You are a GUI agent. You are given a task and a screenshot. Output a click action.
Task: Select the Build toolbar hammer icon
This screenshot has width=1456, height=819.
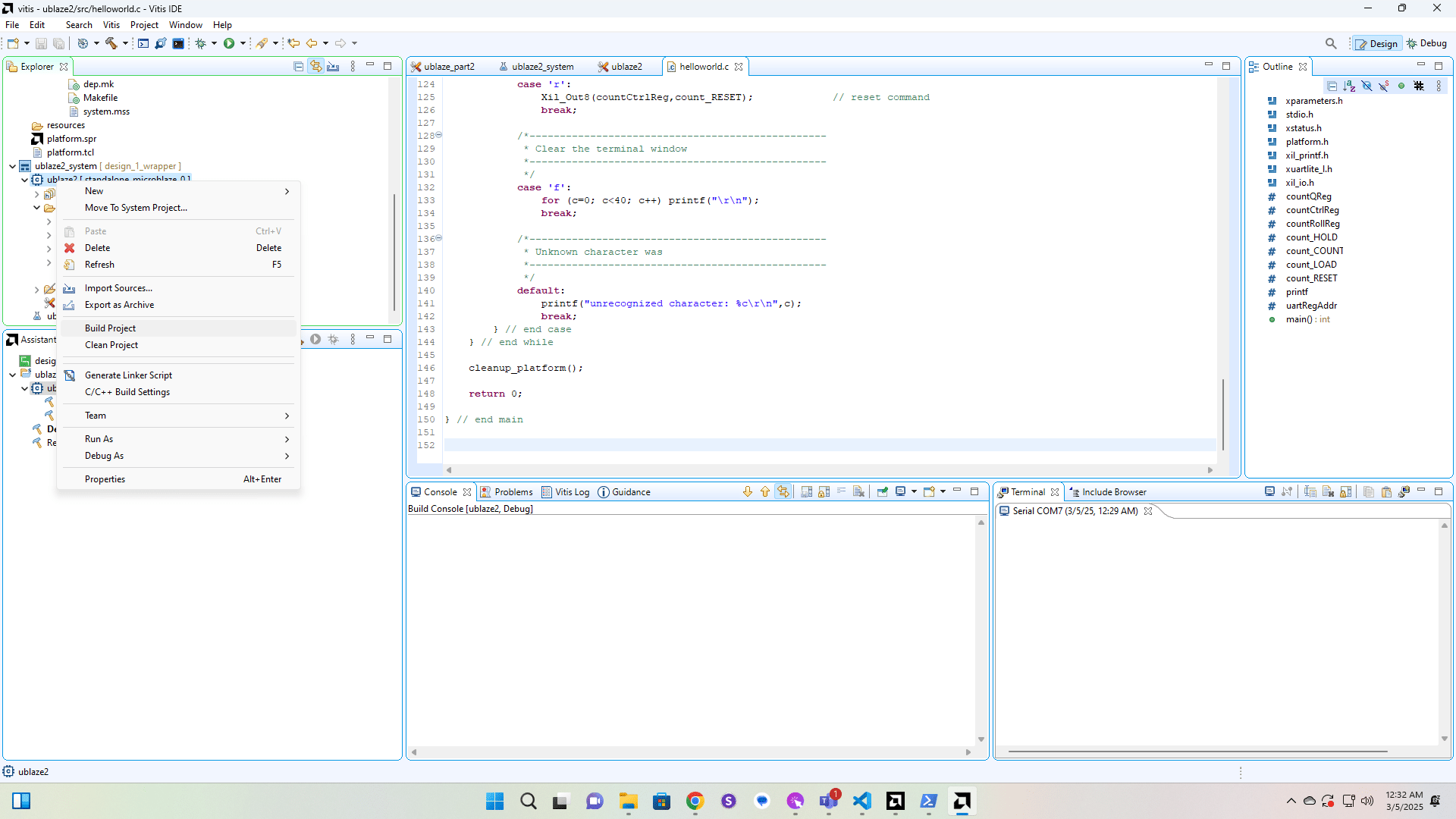pyautogui.click(x=111, y=43)
